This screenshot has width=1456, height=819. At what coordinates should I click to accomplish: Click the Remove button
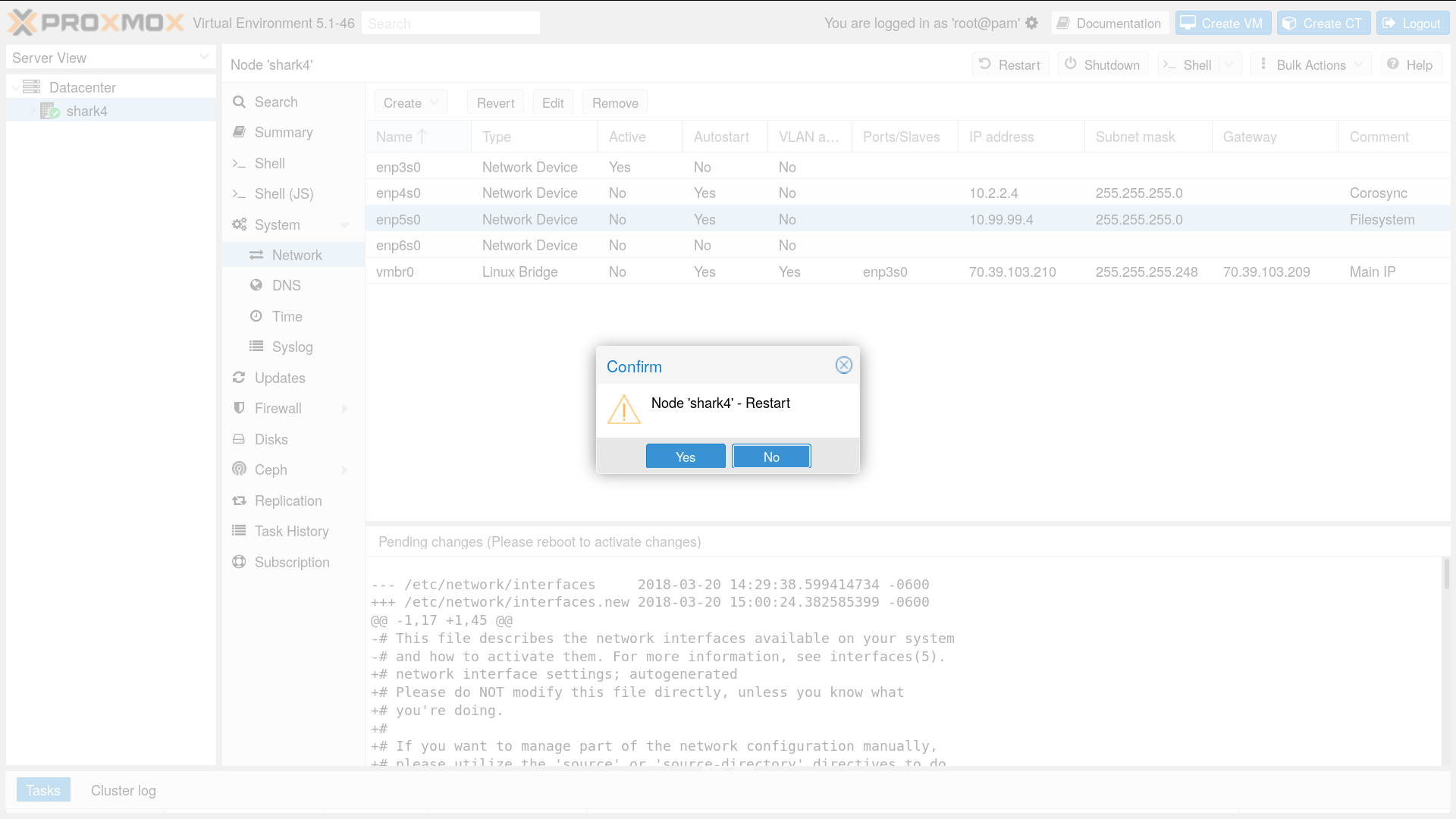tap(615, 102)
